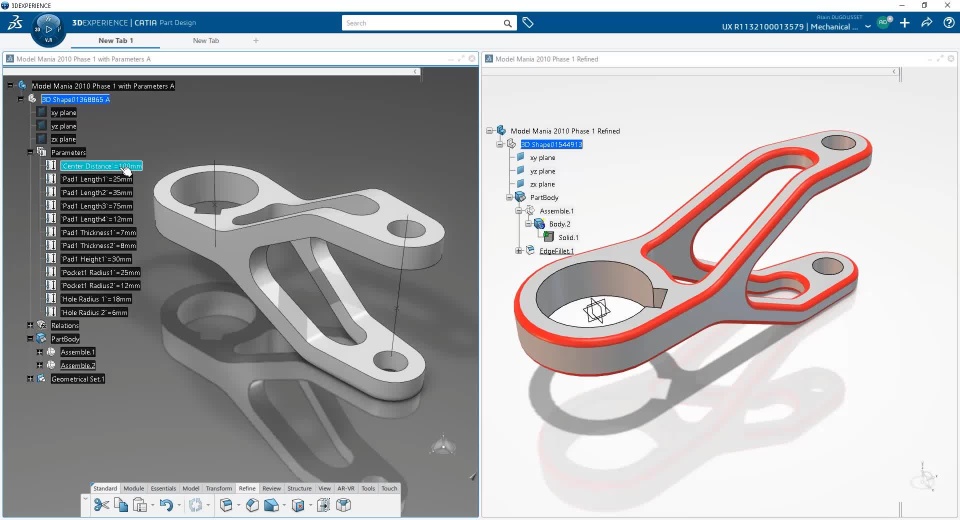Screen dimensions: 960x520
Task: Select the Draft Angle tool
Action: click(x=271, y=505)
